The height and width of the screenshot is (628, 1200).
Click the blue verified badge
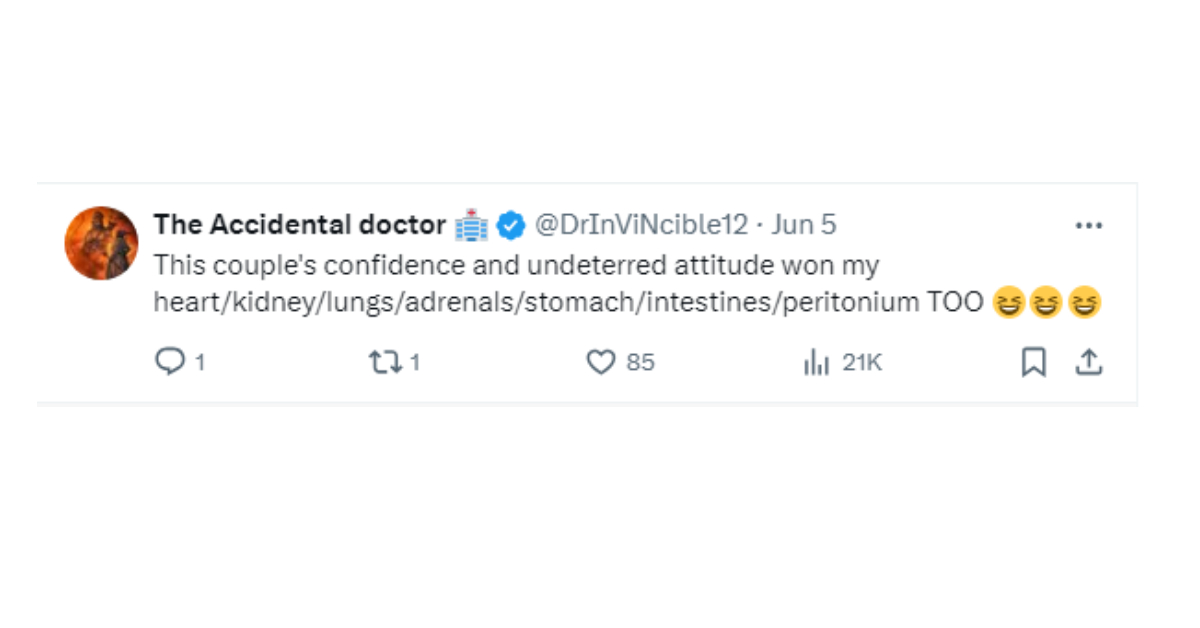[511, 226]
